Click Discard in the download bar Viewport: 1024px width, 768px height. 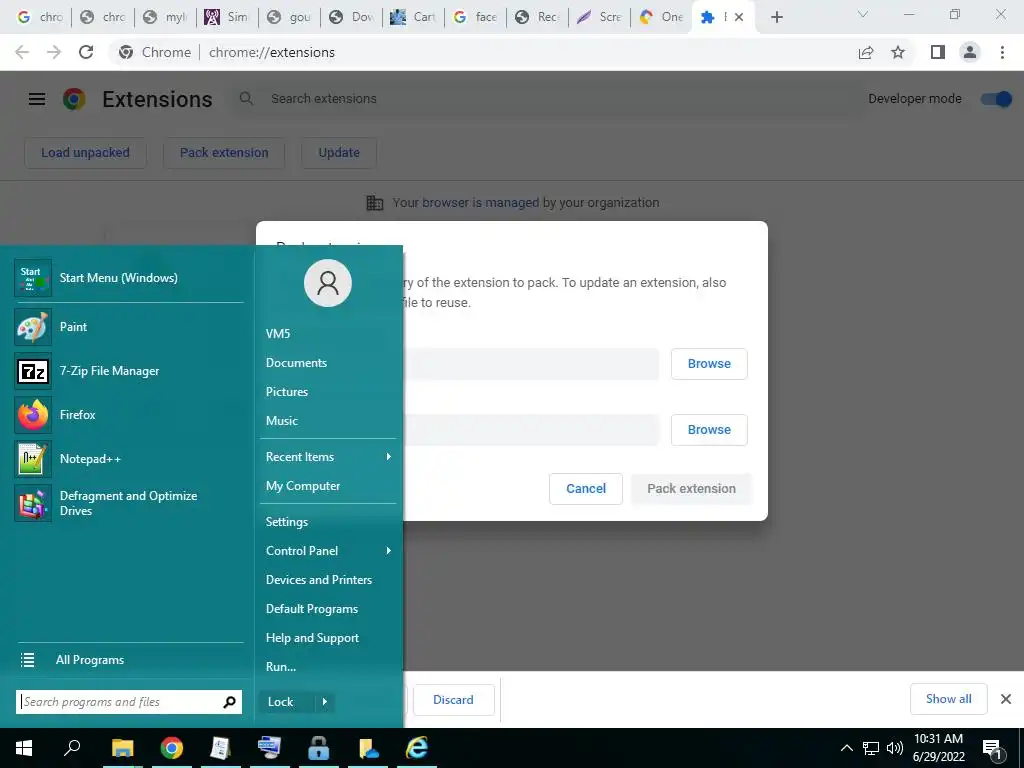(453, 700)
